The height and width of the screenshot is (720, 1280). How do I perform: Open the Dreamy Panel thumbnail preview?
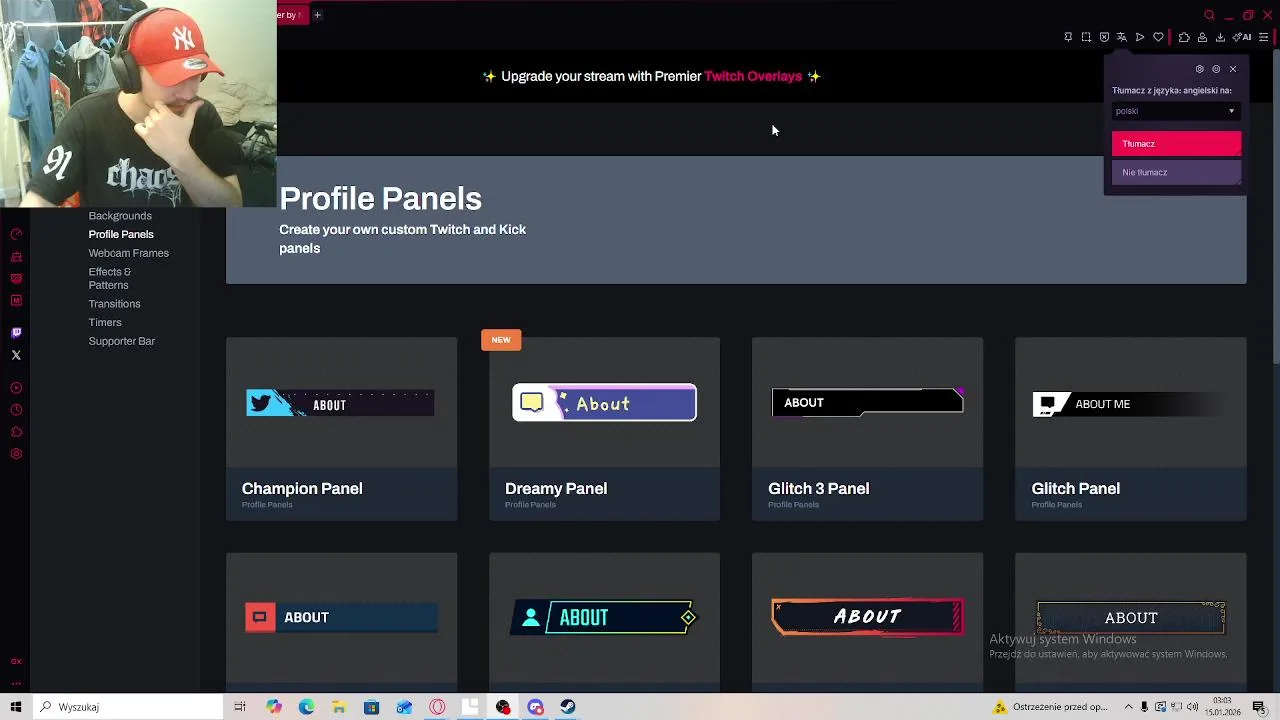pyautogui.click(x=604, y=403)
